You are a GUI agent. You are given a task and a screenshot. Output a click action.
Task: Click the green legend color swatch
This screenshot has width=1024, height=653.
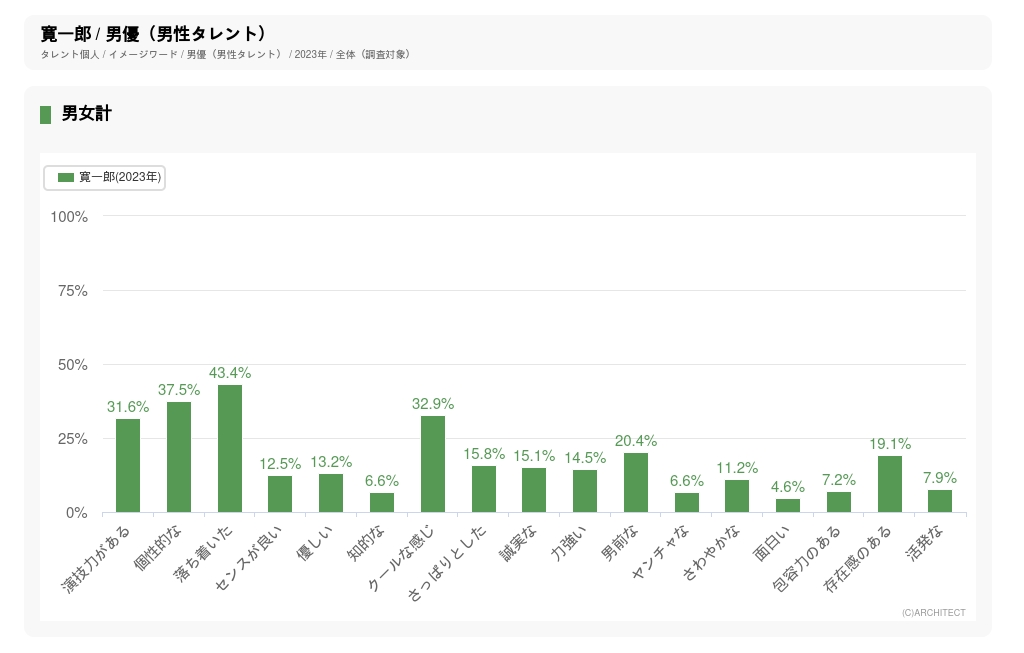coord(66,177)
